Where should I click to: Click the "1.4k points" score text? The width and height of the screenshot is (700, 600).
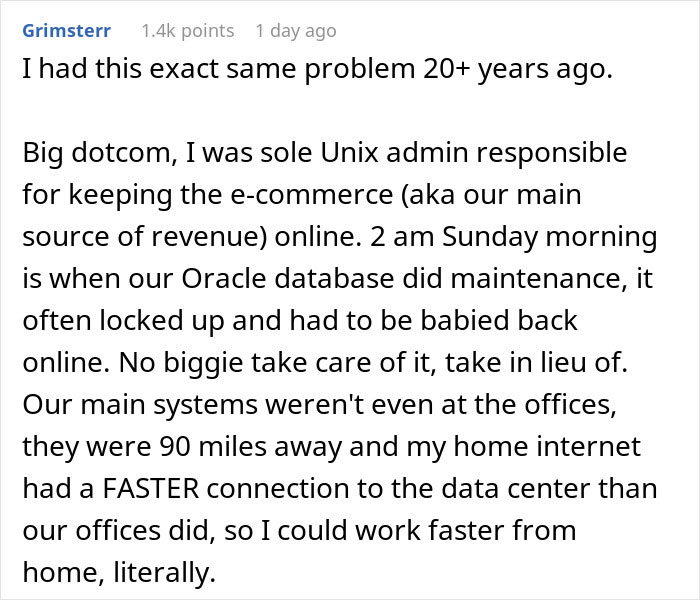pos(187,31)
